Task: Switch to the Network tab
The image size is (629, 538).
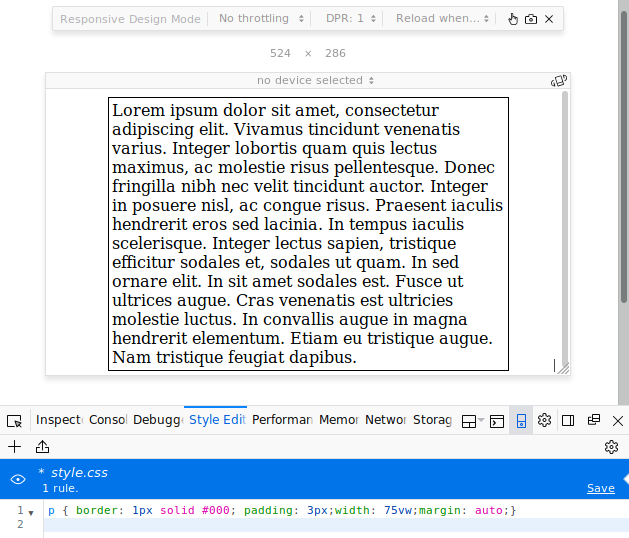Action: 385,420
